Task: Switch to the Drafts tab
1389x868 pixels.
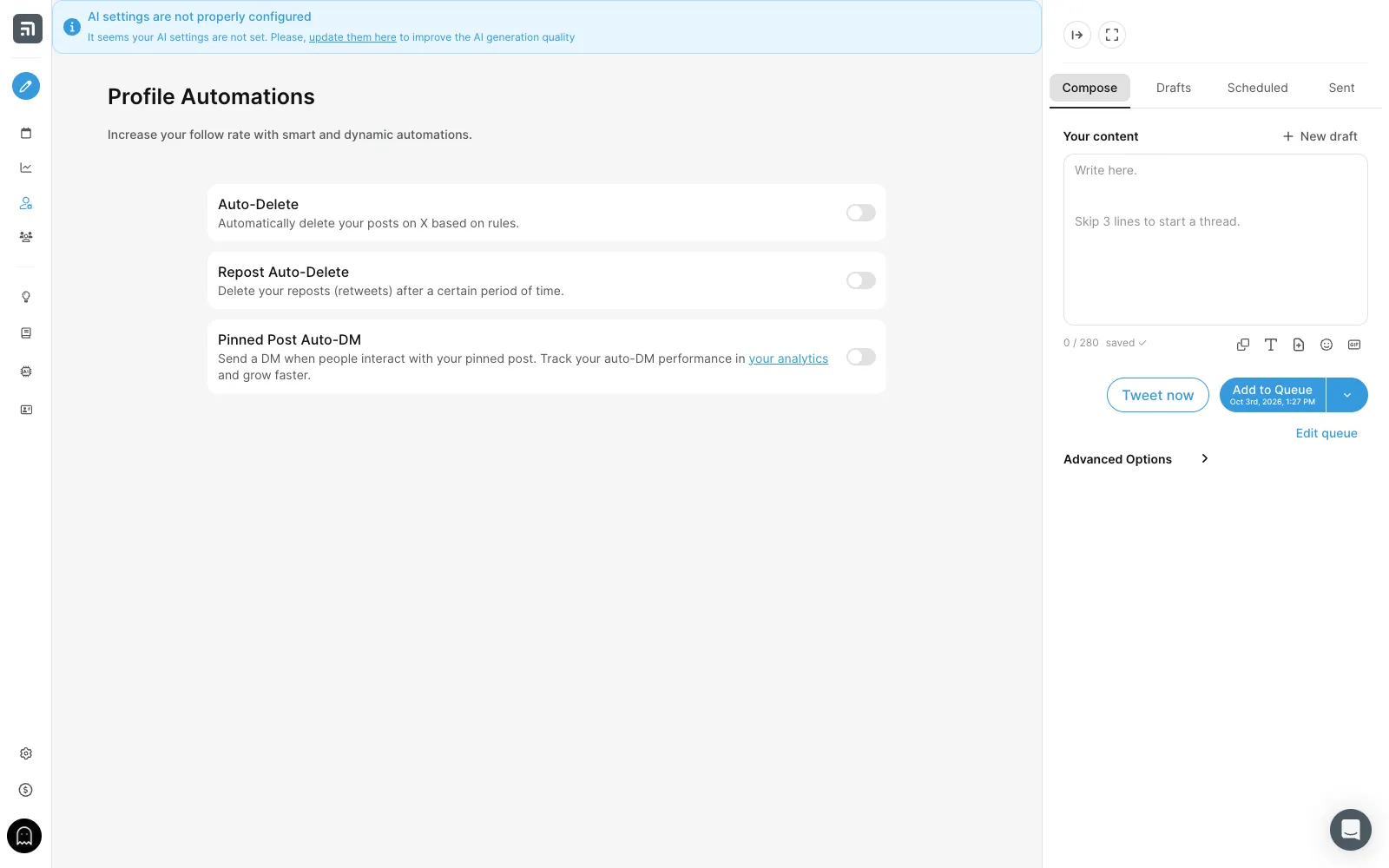Action: pyautogui.click(x=1174, y=88)
